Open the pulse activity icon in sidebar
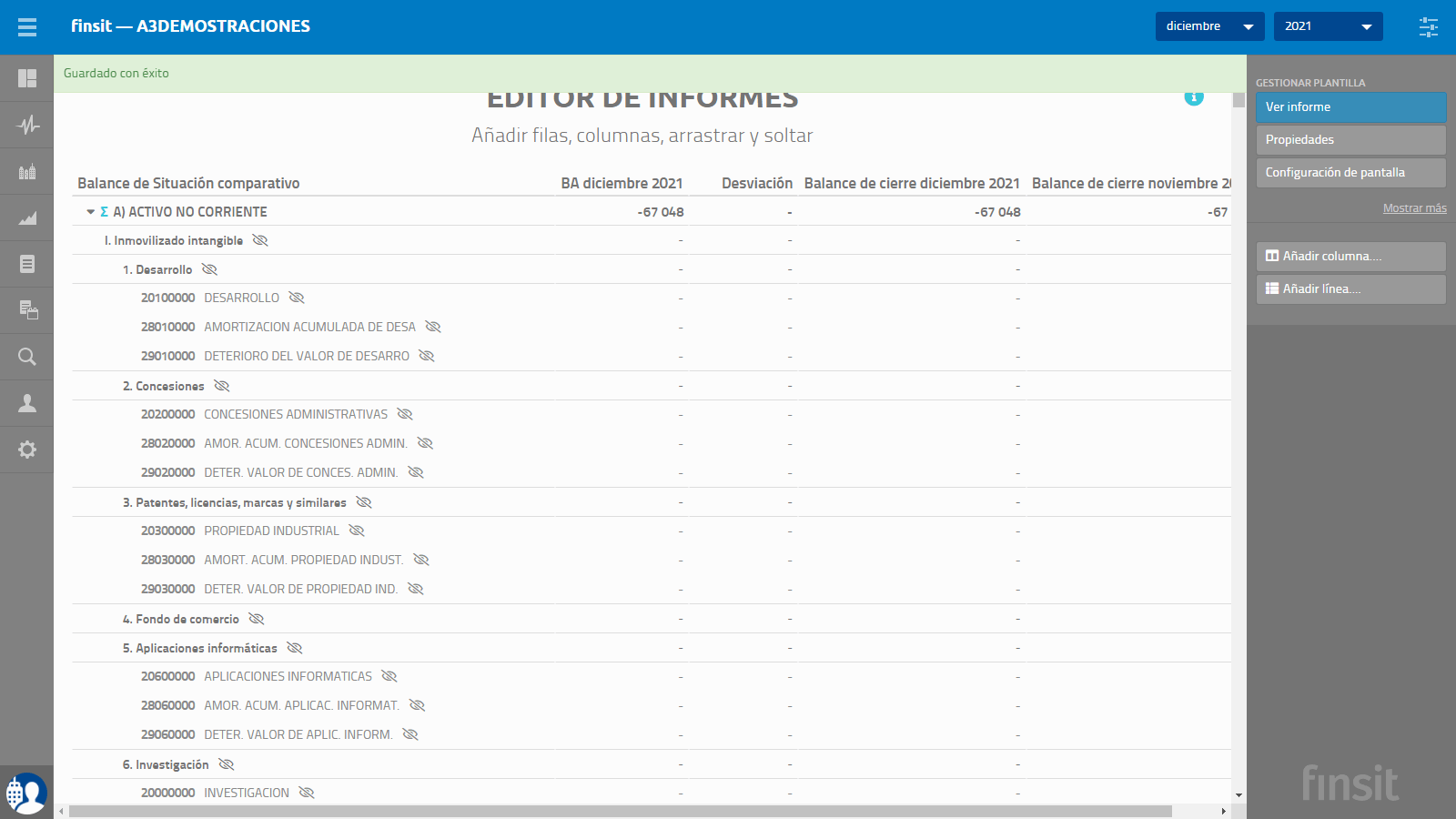This screenshot has width=1456, height=819. tap(27, 125)
